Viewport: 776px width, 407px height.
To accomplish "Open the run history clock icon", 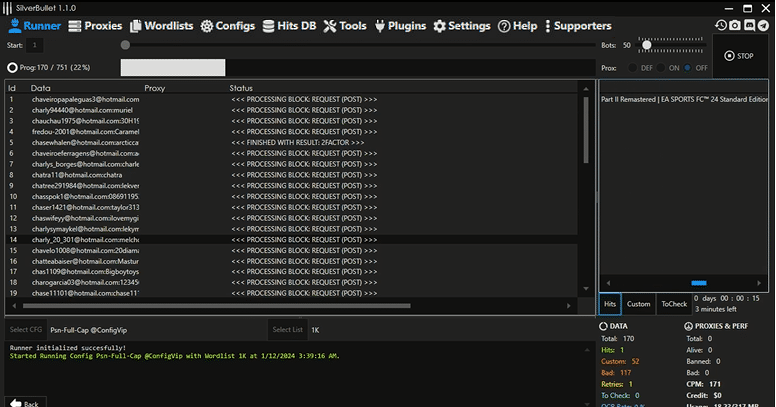I will [x=721, y=25].
